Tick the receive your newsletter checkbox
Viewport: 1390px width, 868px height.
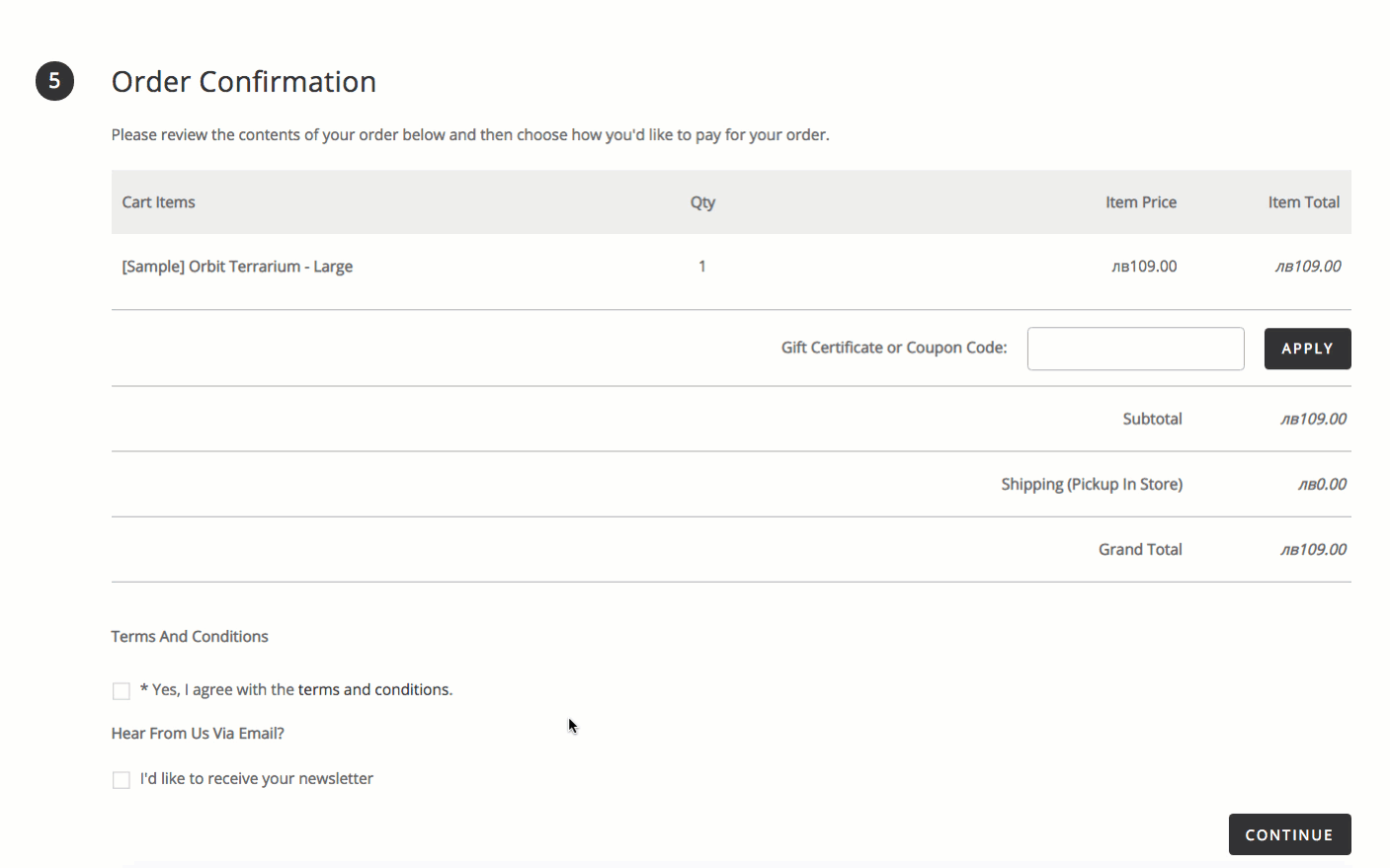coord(122,780)
